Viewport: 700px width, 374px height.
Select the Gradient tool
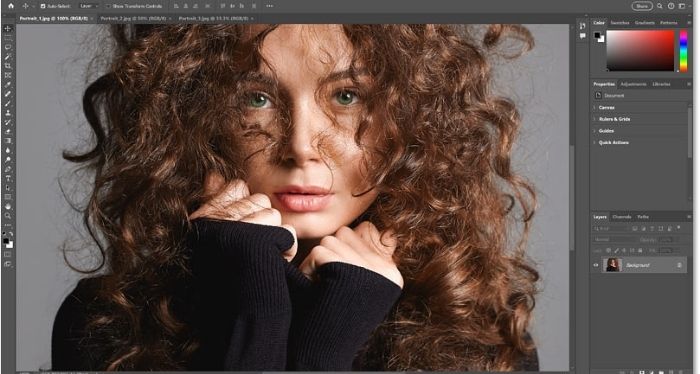click(x=8, y=141)
